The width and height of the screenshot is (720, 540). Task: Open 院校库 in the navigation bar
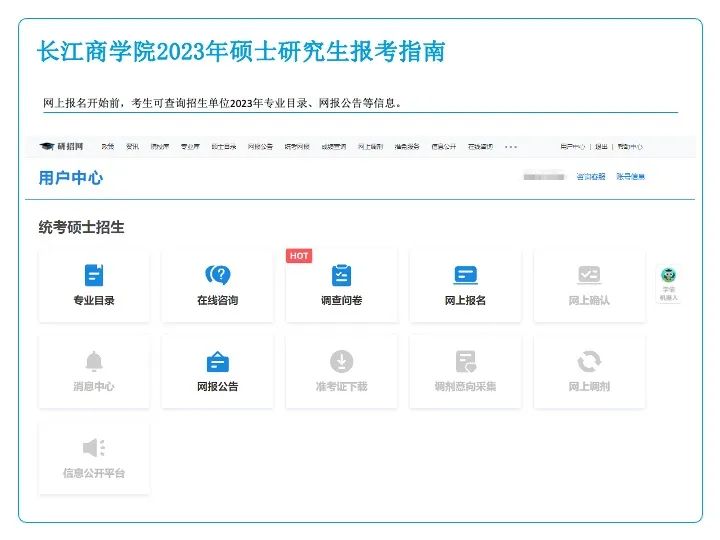click(x=160, y=146)
